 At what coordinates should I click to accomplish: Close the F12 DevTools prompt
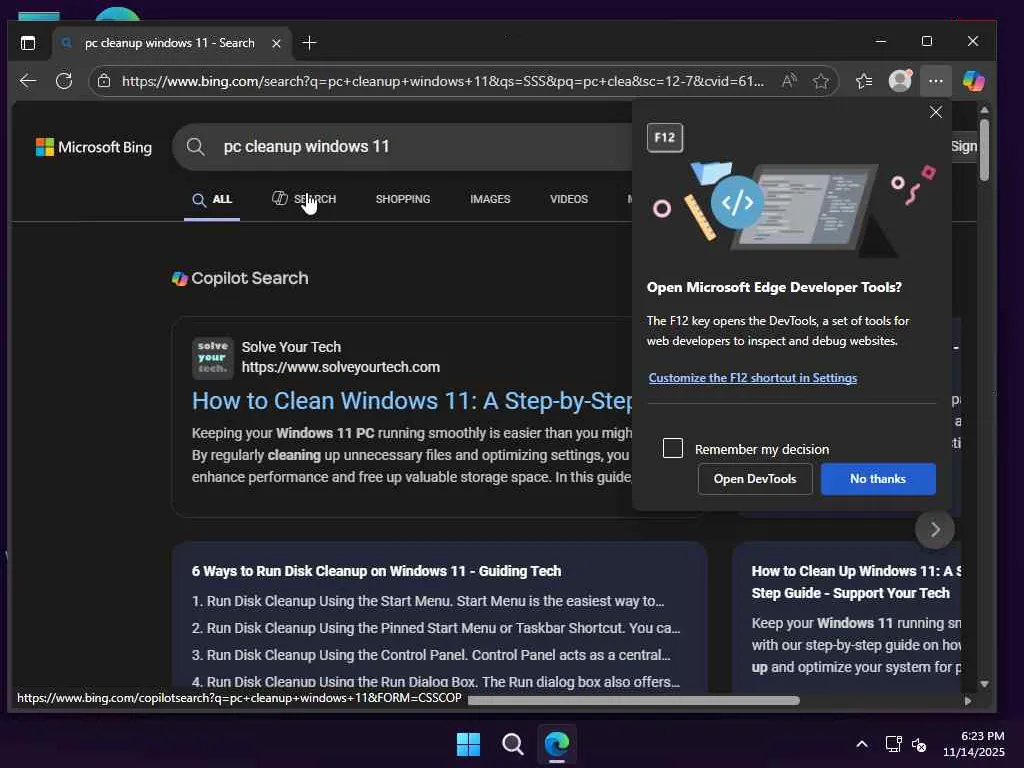click(936, 112)
